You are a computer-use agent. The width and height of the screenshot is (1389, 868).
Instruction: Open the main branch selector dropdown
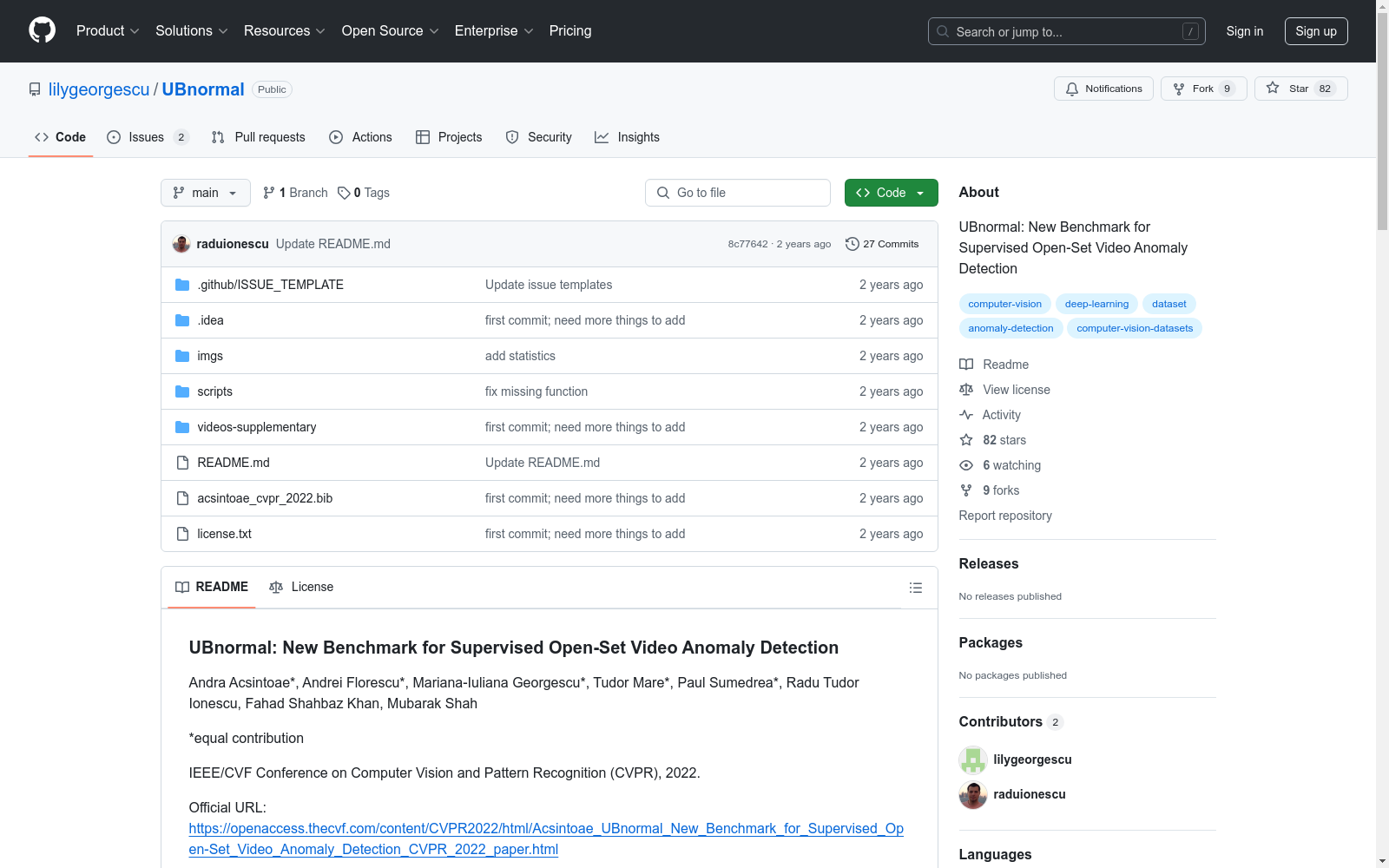tap(206, 193)
